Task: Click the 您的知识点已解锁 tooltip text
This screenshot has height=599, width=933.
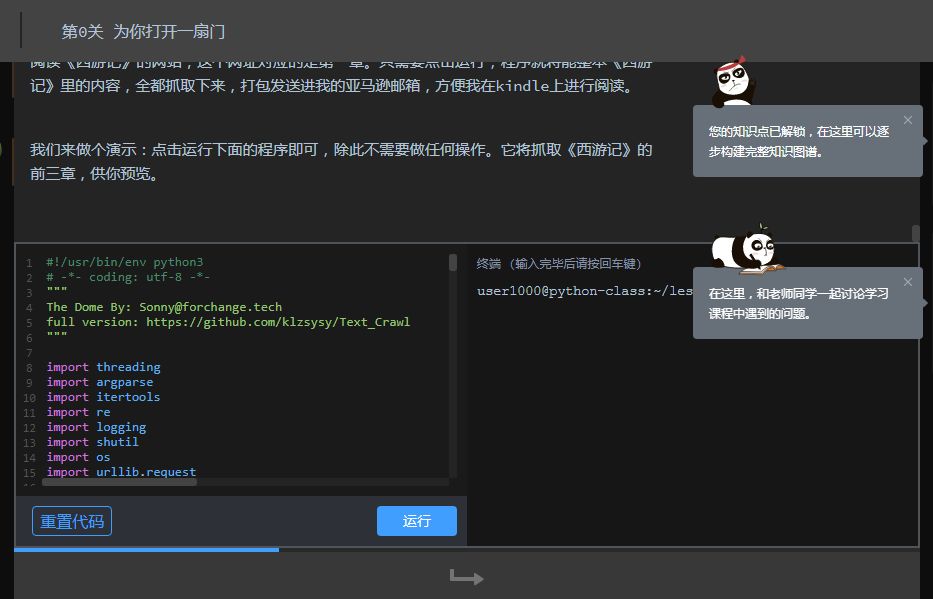Action: (799, 142)
